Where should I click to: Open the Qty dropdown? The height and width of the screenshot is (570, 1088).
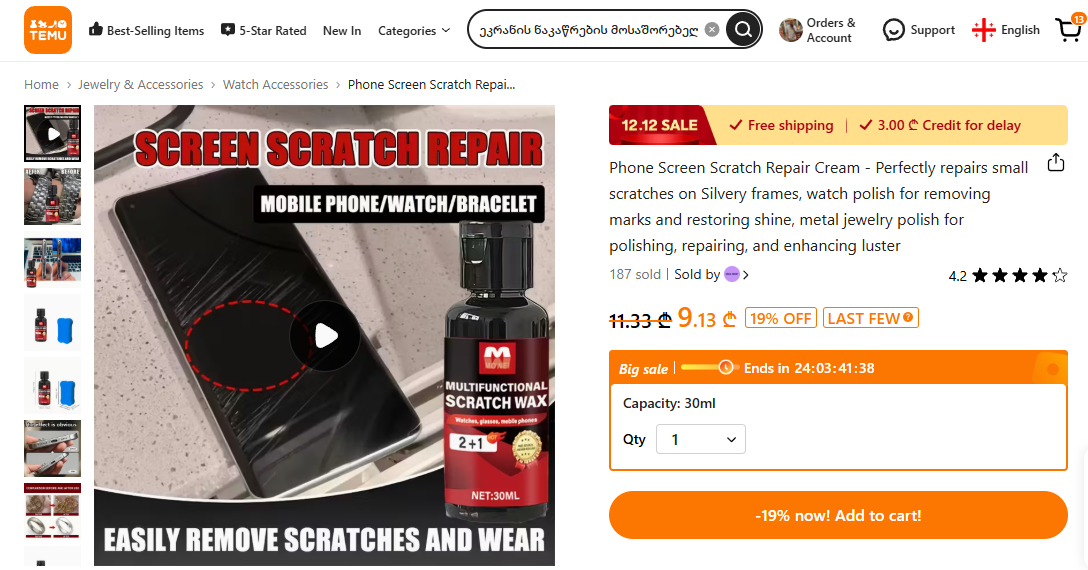pos(701,439)
